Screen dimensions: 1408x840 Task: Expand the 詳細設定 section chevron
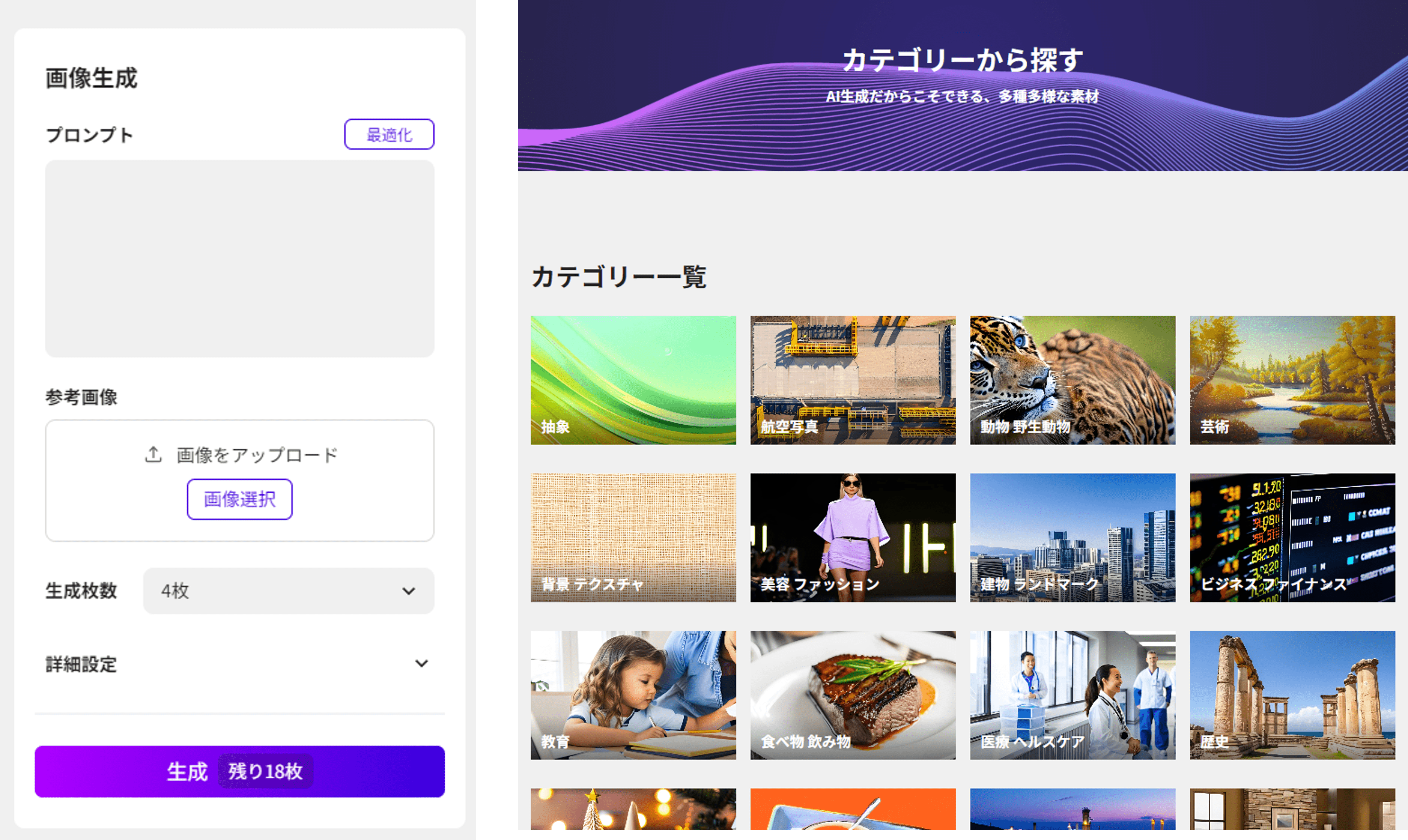[x=421, y=663]
